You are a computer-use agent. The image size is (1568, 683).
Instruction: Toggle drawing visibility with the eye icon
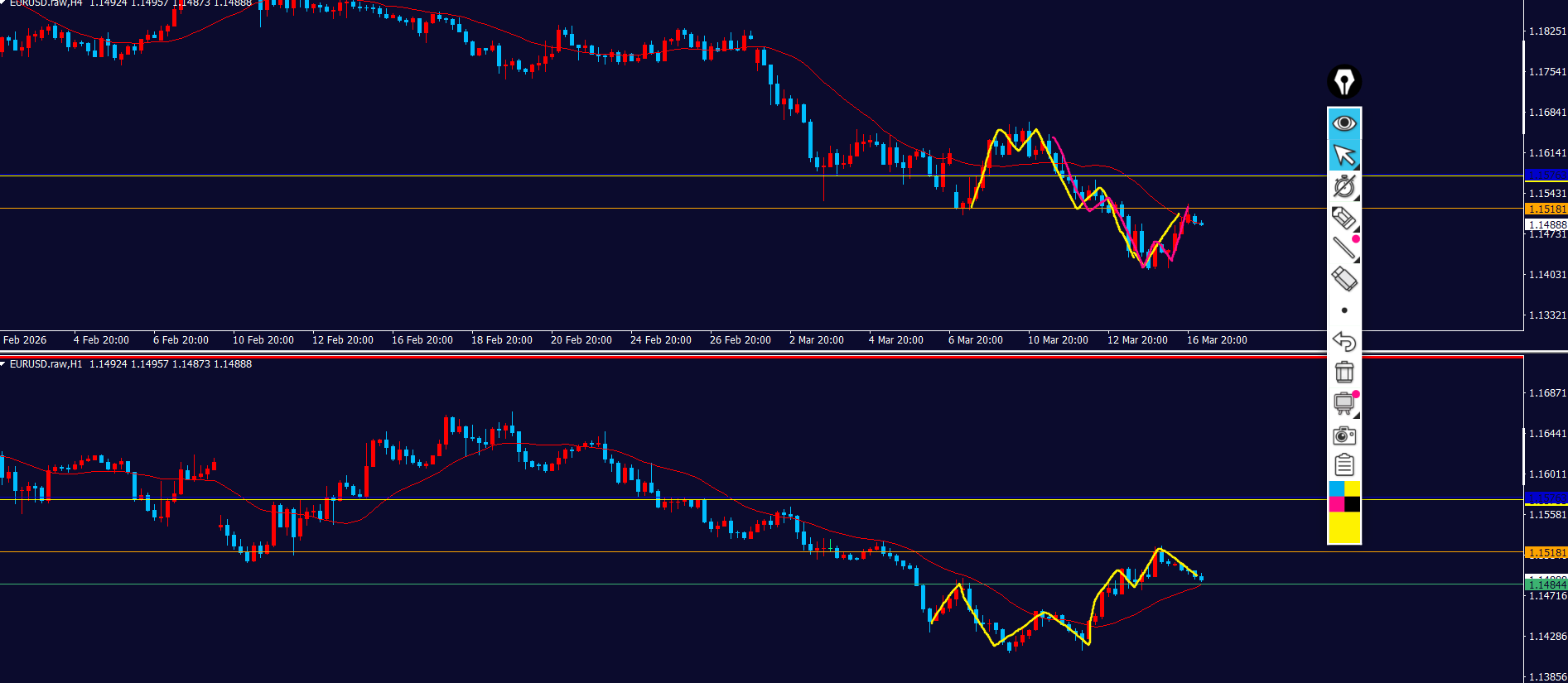tap(1344, 123)
